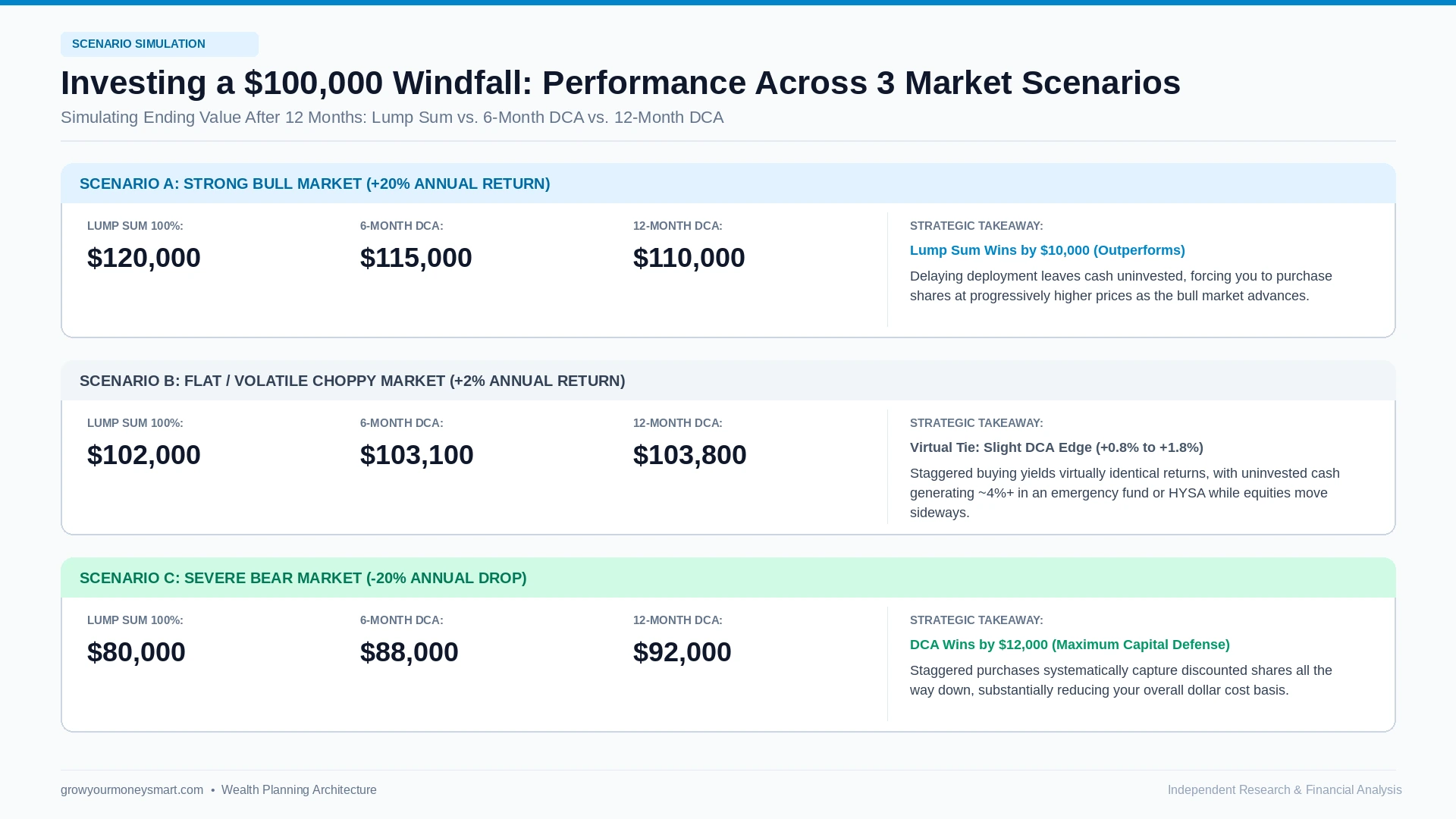
Task: Select the main title about $100,000 Windfall
Action: click(x=620, y=83)
